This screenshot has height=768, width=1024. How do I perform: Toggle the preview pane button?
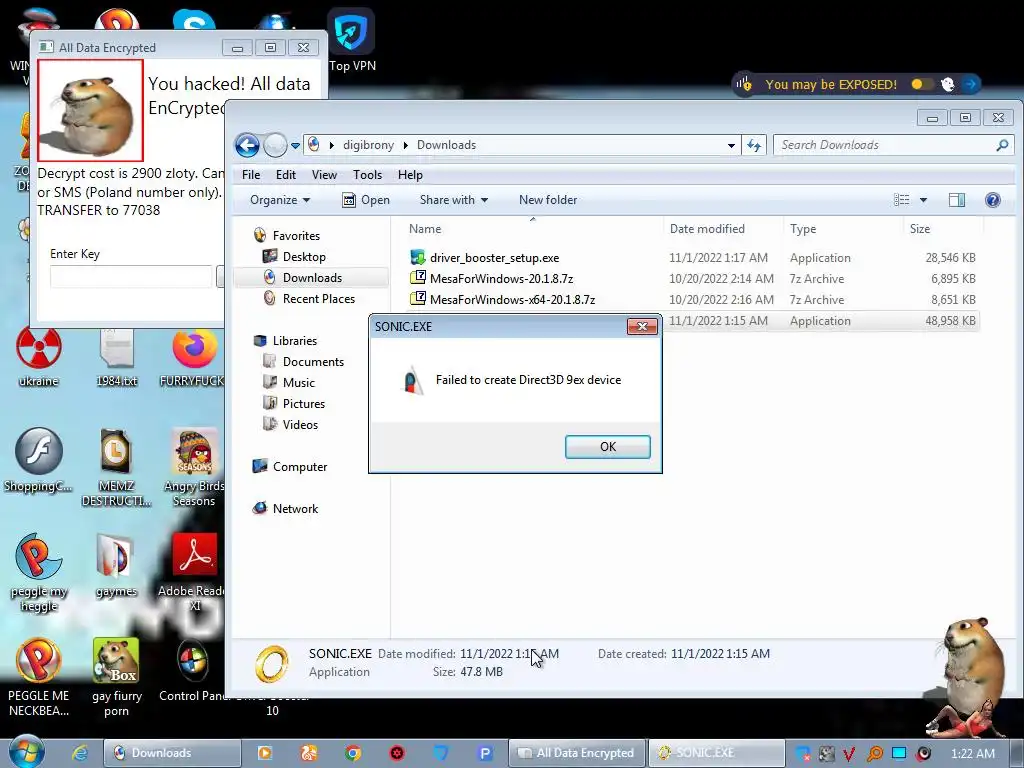pos(957,200)
